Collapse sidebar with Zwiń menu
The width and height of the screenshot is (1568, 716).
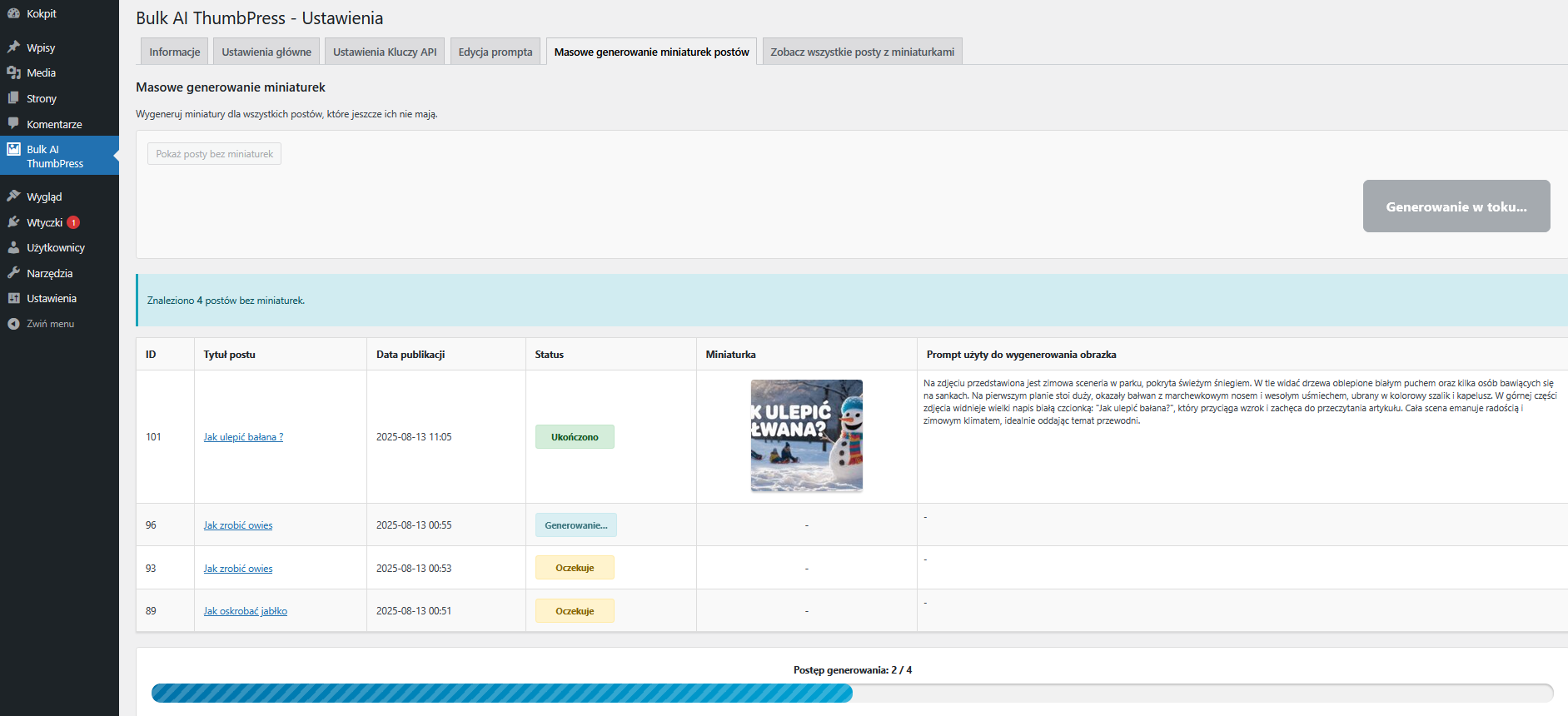pyautogui.click(x=50, y=324)
